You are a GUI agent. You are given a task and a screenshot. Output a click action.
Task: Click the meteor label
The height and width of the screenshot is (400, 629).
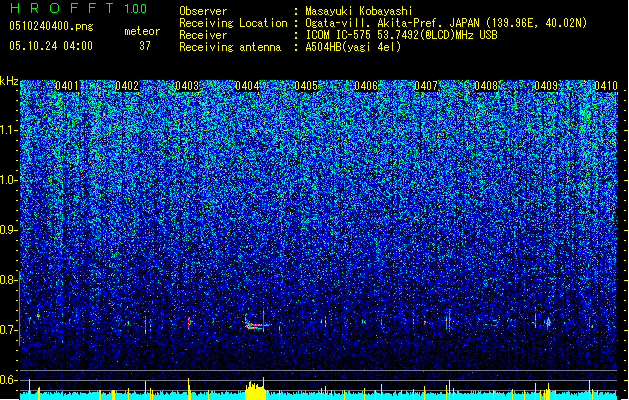142,31
